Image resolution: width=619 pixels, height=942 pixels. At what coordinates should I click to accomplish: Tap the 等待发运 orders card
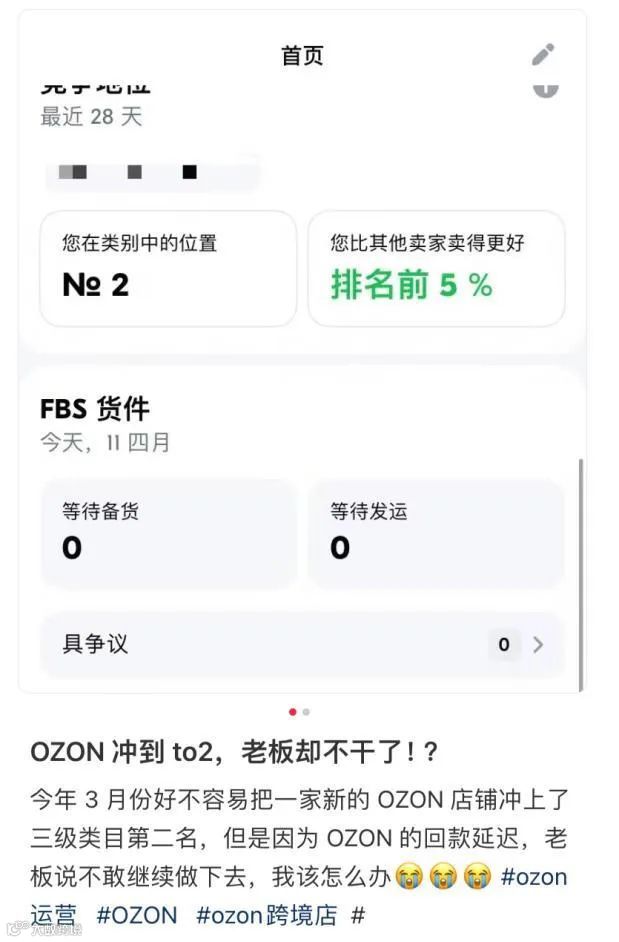[x=436, y=532]
